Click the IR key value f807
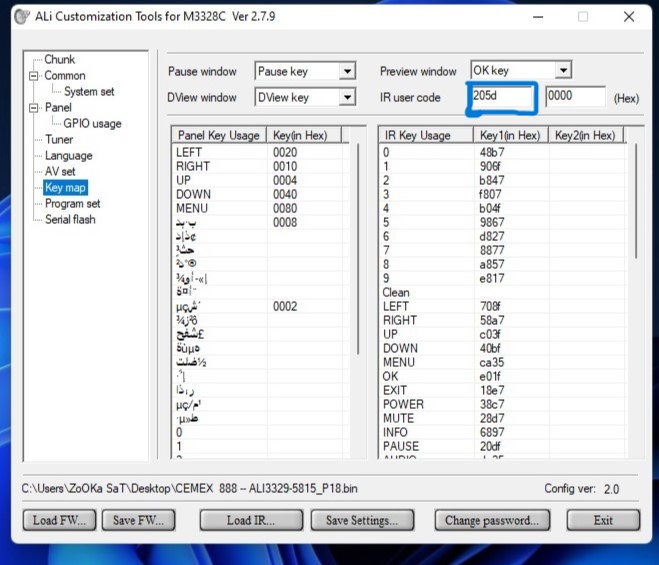This screenshot has height=565, width=659. tap(490, 194)
